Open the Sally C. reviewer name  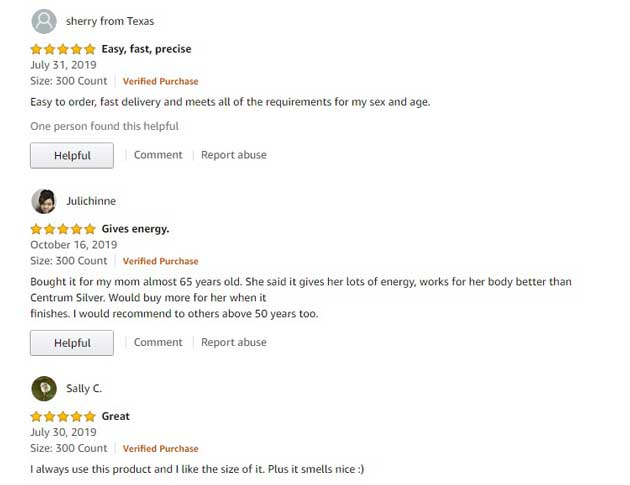(84, 389)
